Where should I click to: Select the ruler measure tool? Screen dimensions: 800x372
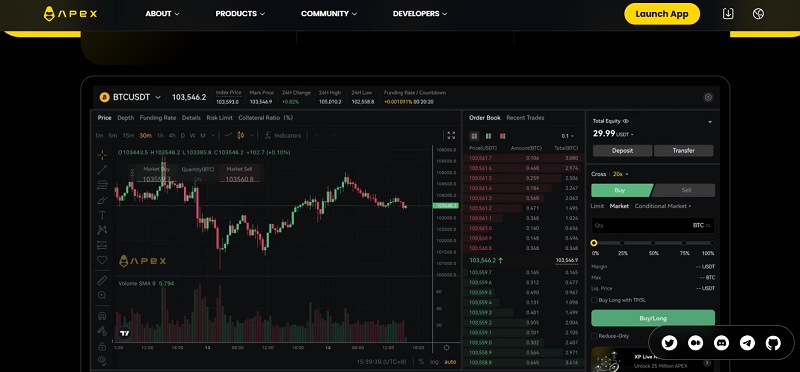102,280
